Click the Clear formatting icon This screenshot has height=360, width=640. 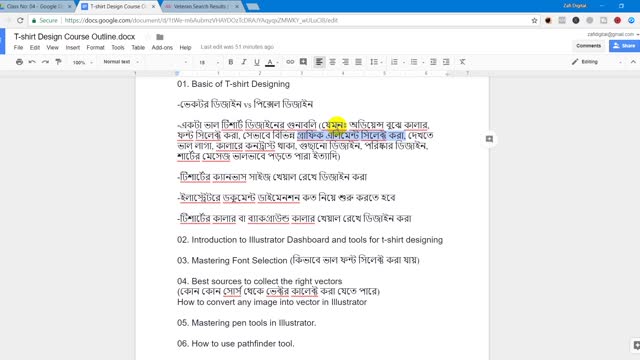coord(462,62)
